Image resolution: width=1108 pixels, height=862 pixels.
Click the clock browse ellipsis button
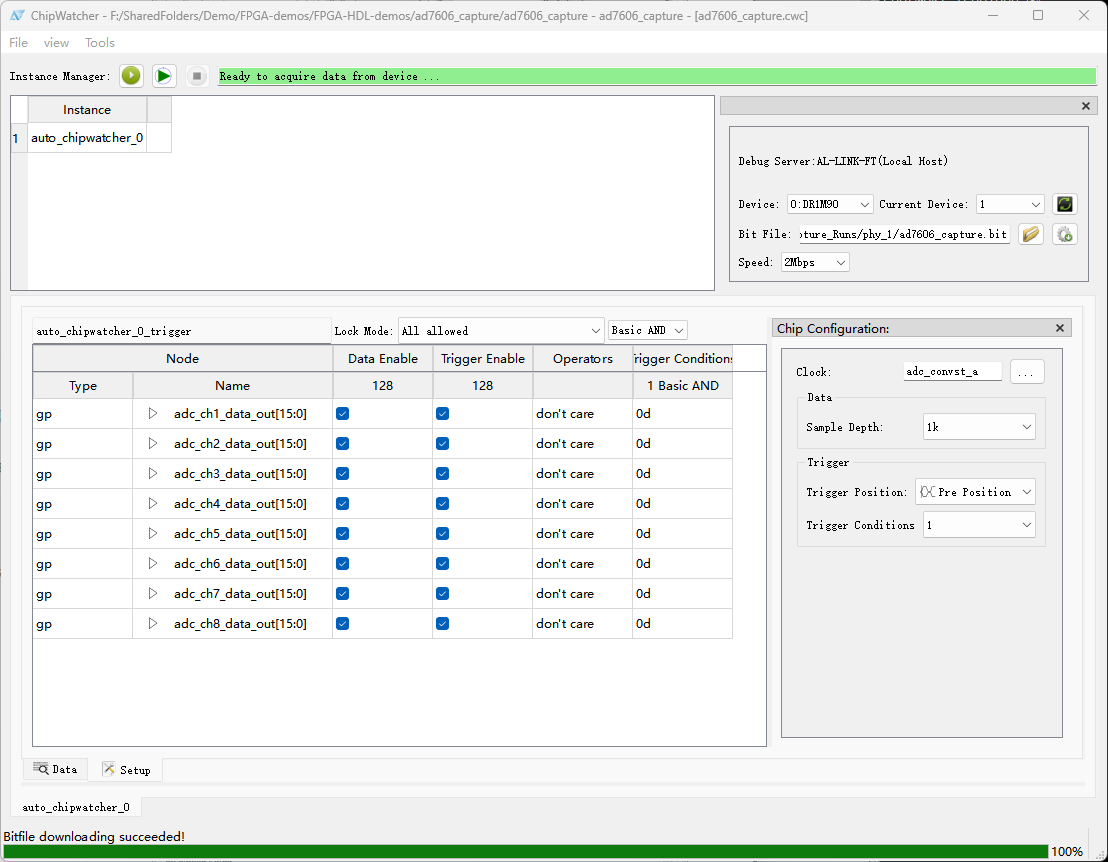coord(1027,372)
